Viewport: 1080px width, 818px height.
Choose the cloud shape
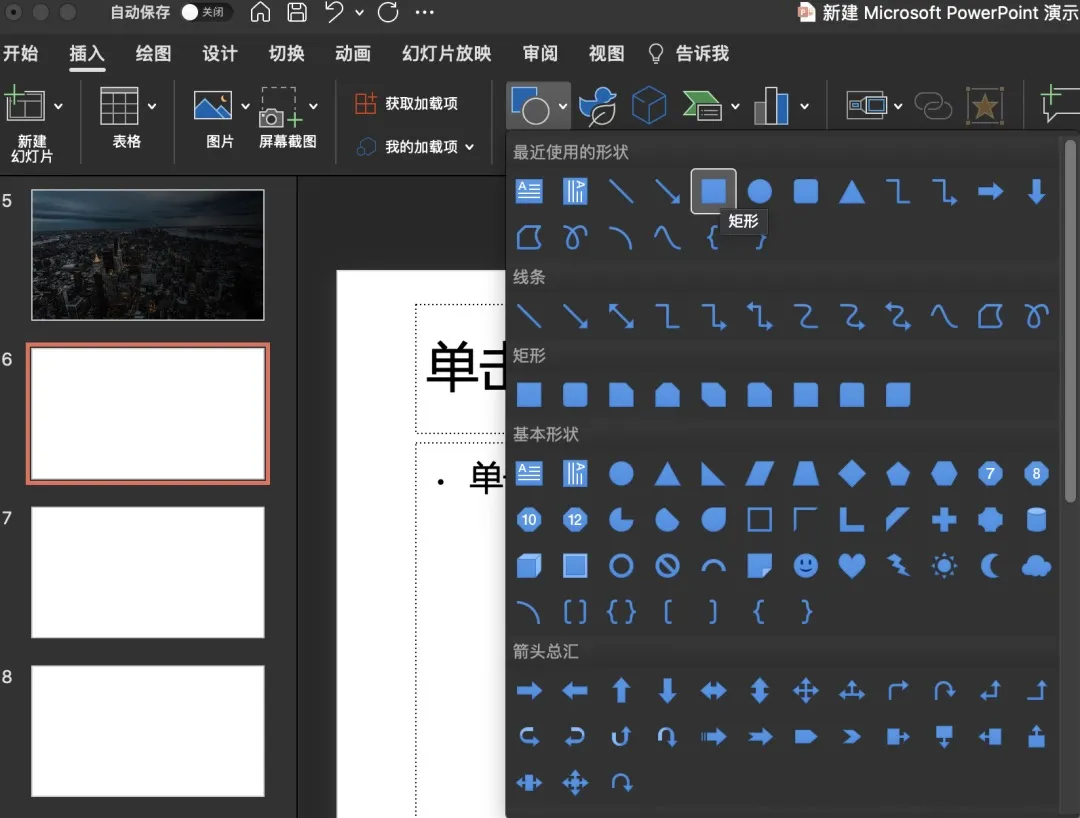click(x=1036, y=566)
